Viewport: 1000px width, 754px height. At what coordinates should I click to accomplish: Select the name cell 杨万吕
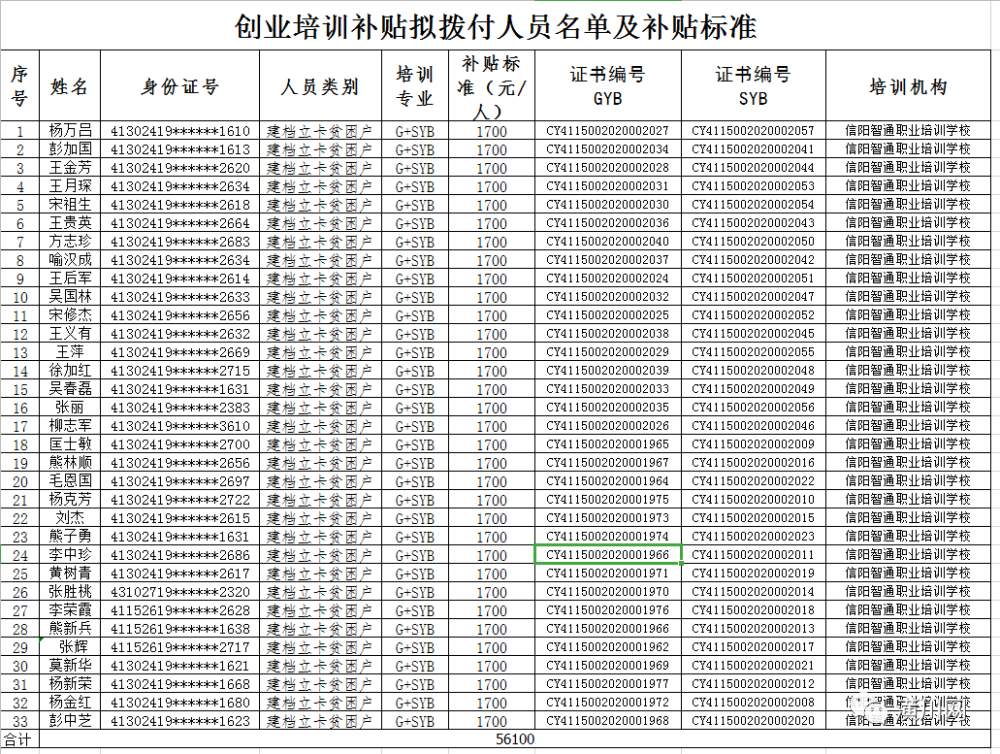pos(70,131)
